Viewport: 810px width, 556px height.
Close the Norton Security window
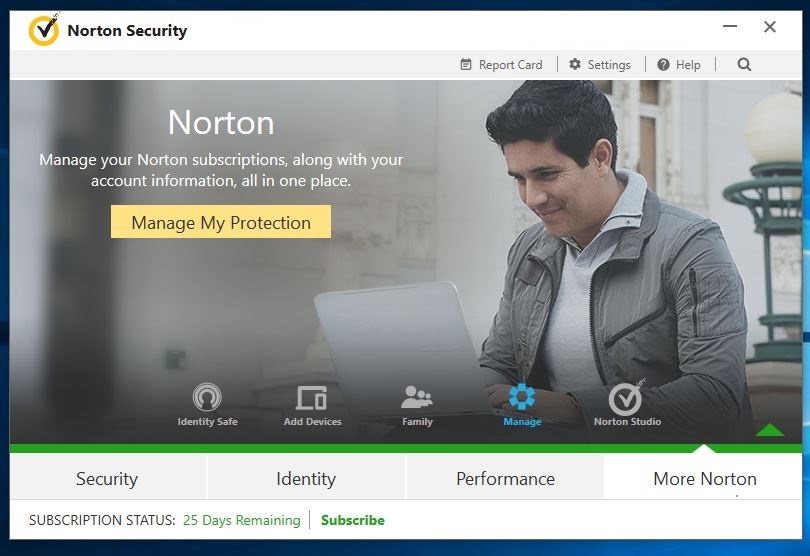coord(770,27)
